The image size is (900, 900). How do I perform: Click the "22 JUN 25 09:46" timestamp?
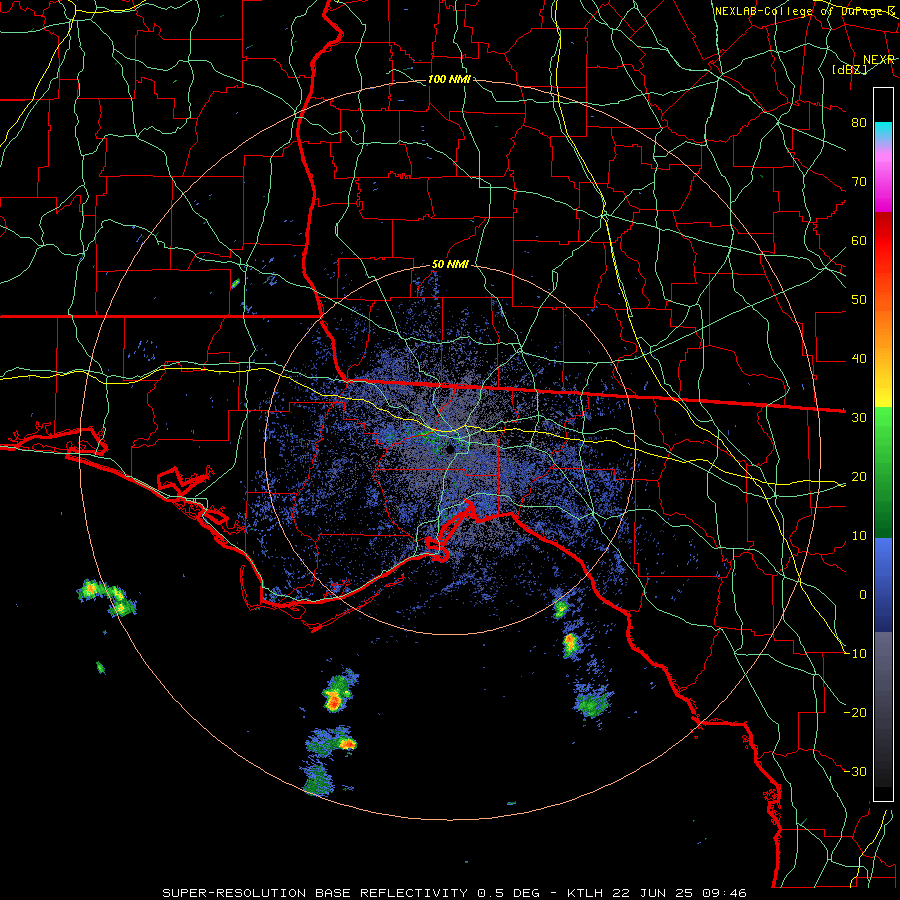coord(678,893)
